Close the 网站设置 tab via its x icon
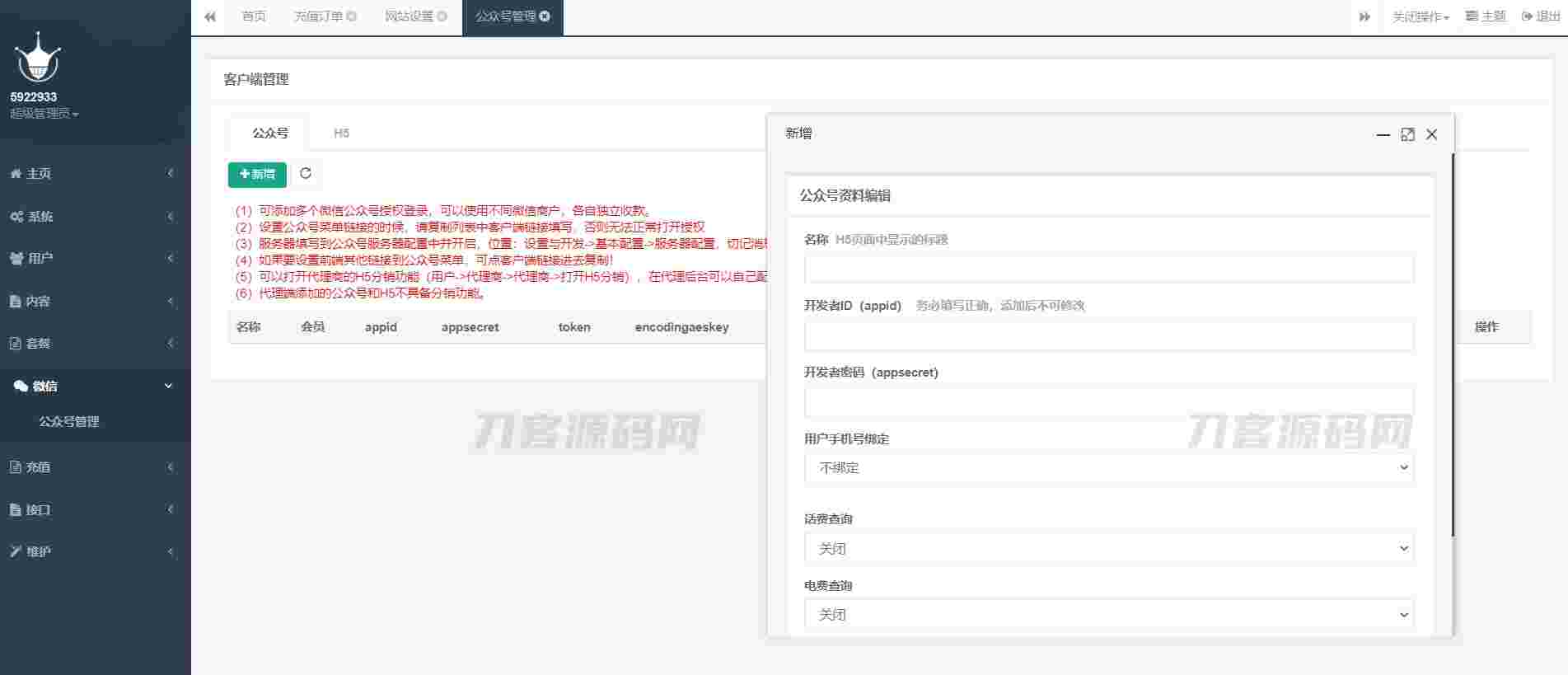1568x675 pixels. pyautogui.click(x=442, y=16)
